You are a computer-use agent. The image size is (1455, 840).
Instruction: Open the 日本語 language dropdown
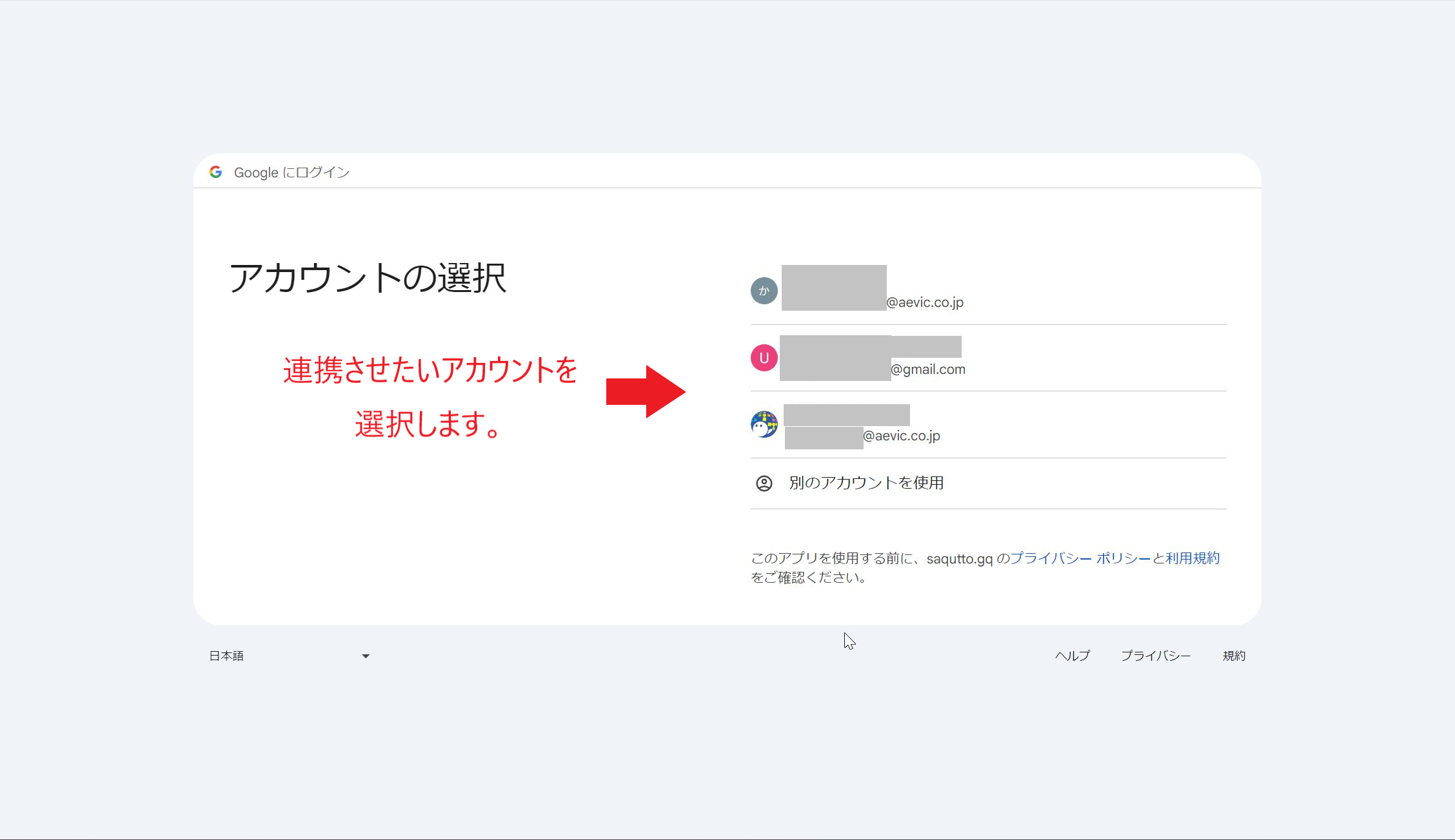click(226, 656)
